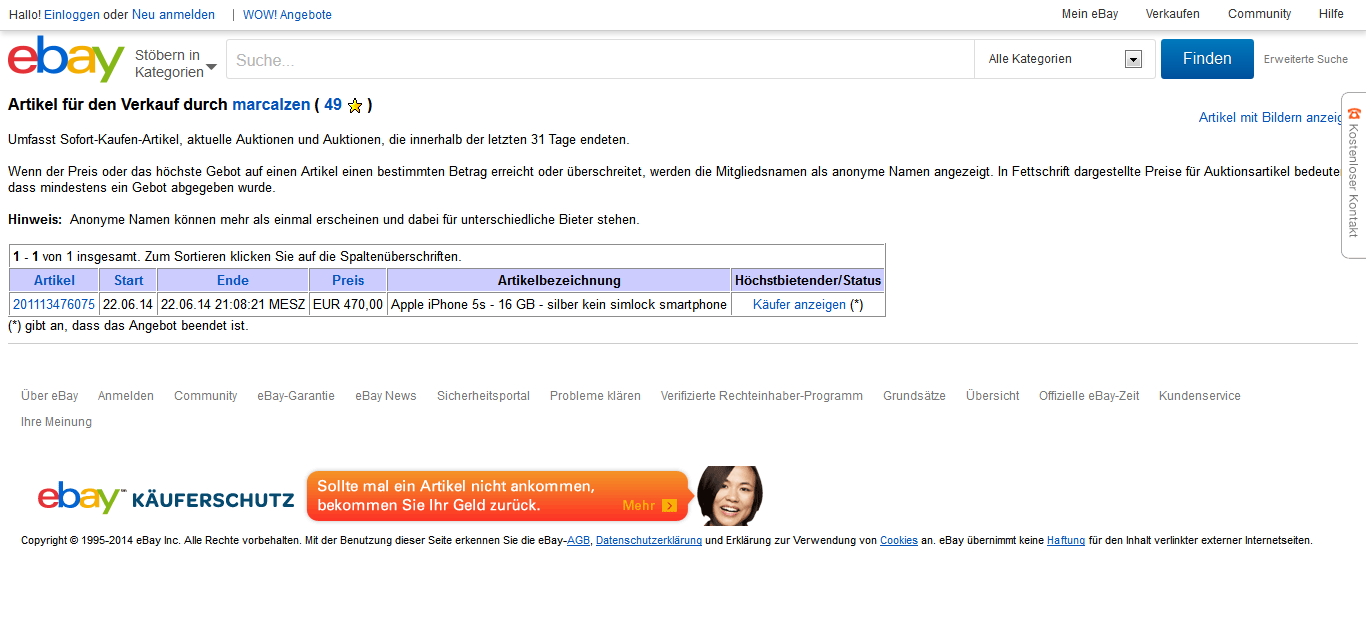Open Erweiterte Suche link
Viewport: 1366px width, 634px height.
pos(1306,59)
